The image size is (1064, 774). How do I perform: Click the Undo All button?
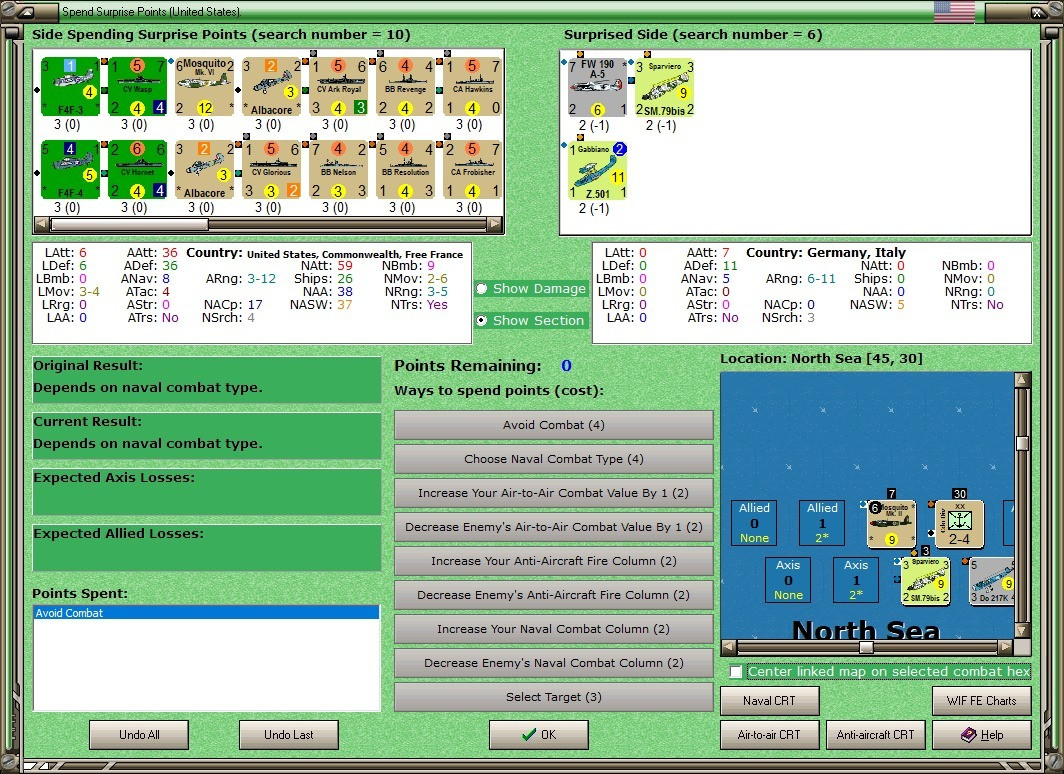(139, 735)
